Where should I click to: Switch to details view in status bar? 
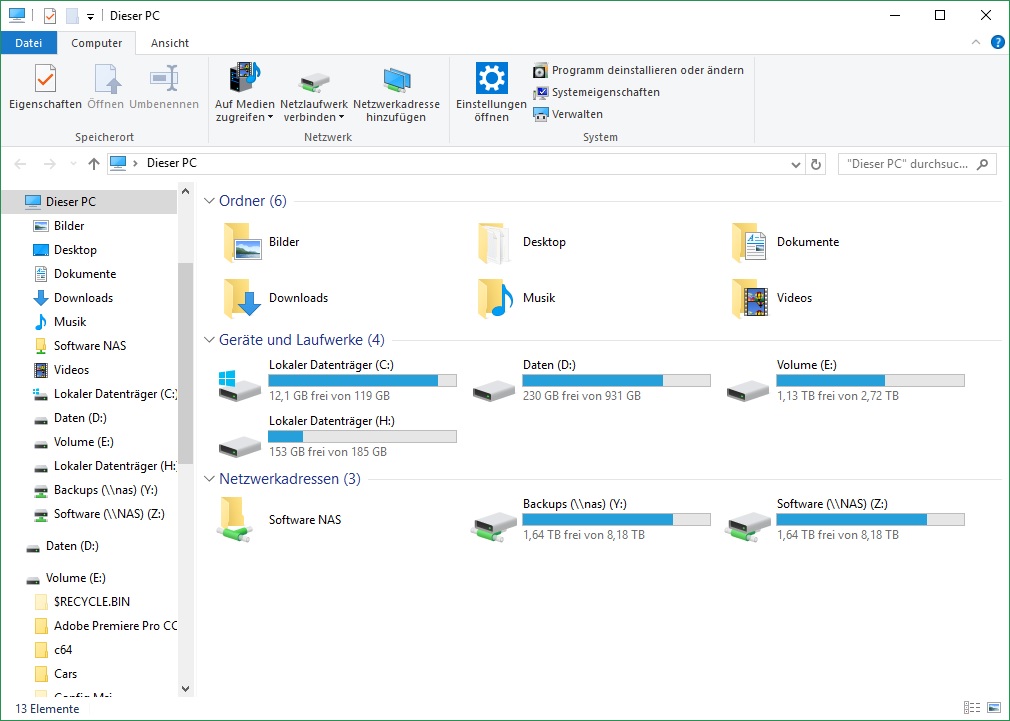pyautogui.click(x=971, y=708)
